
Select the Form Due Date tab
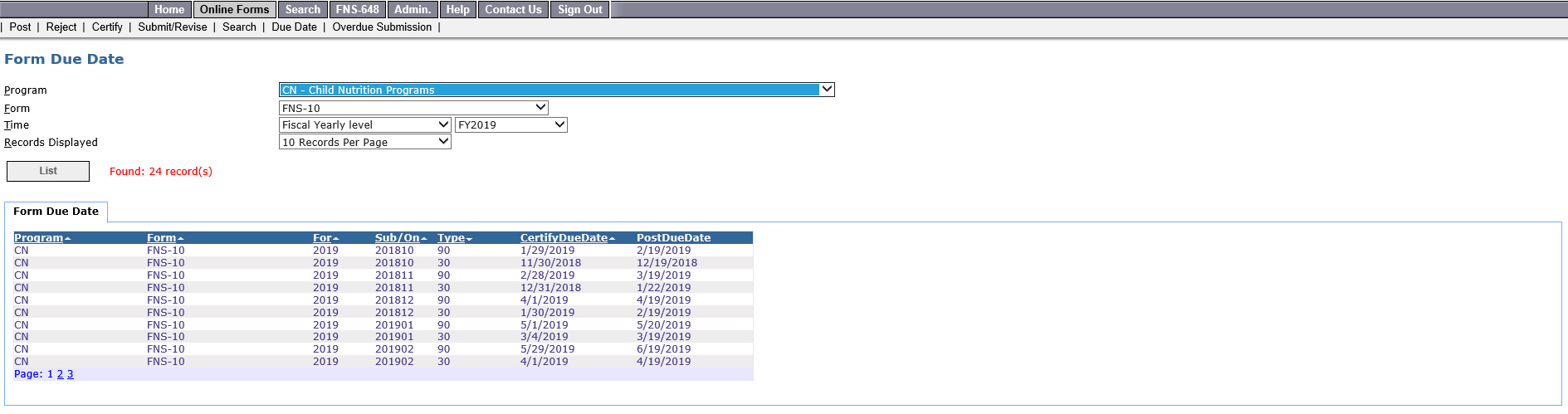click(x=56, y=212)
